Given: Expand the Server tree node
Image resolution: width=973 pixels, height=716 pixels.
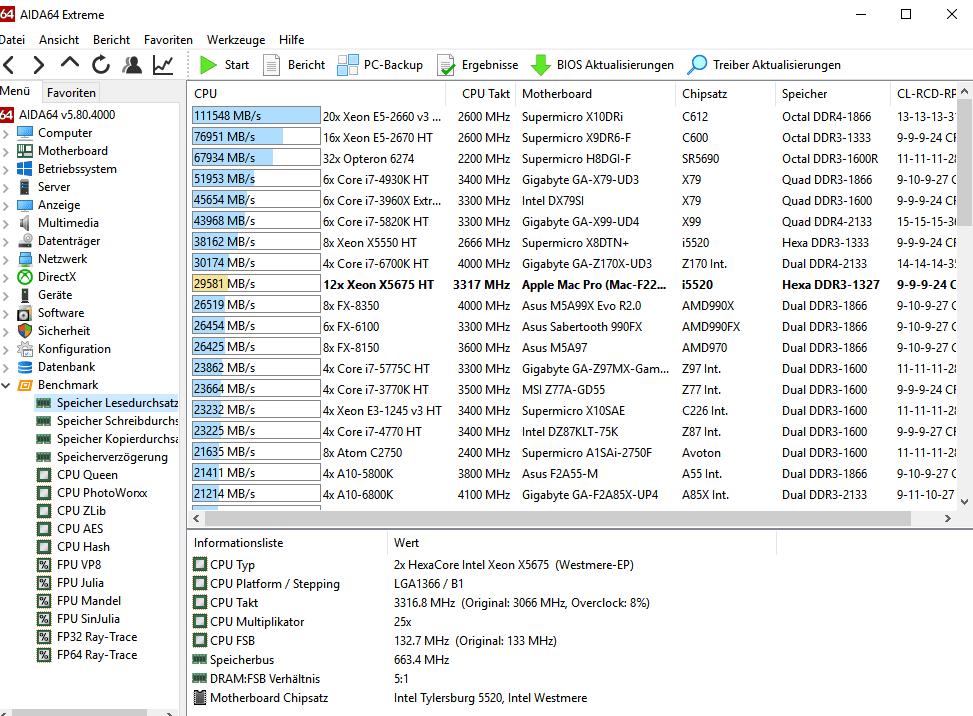Looking at the screenshot, I should coord(6,187).
